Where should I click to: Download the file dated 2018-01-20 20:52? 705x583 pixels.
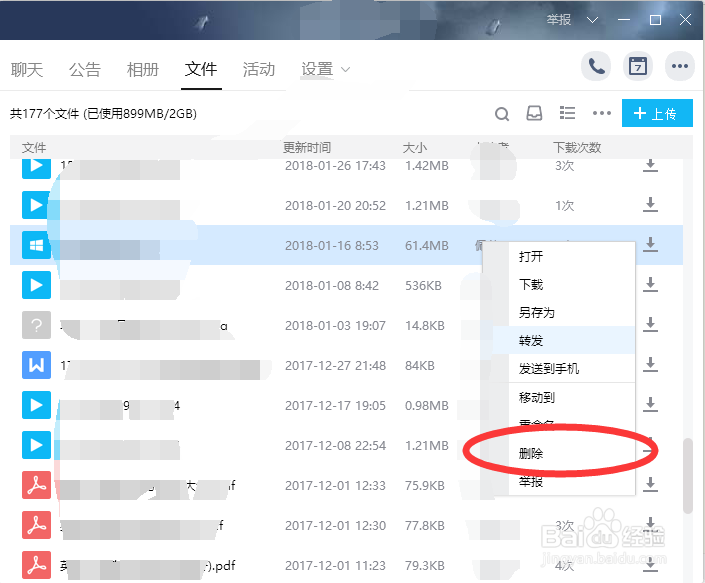650,205
